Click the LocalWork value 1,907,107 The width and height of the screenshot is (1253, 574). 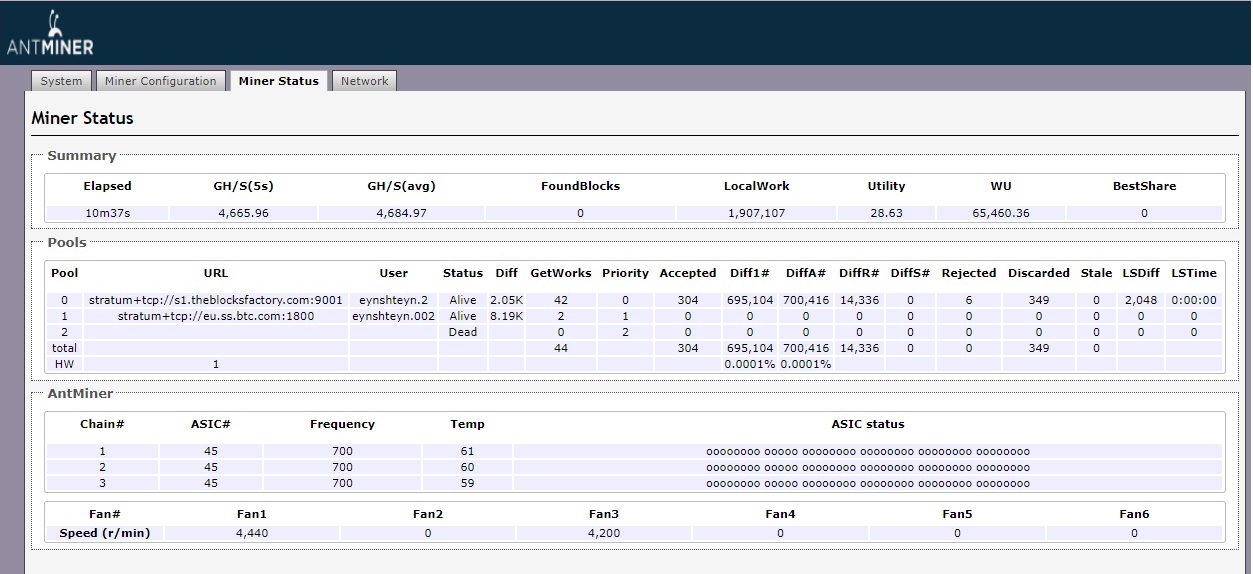[756, 213]
